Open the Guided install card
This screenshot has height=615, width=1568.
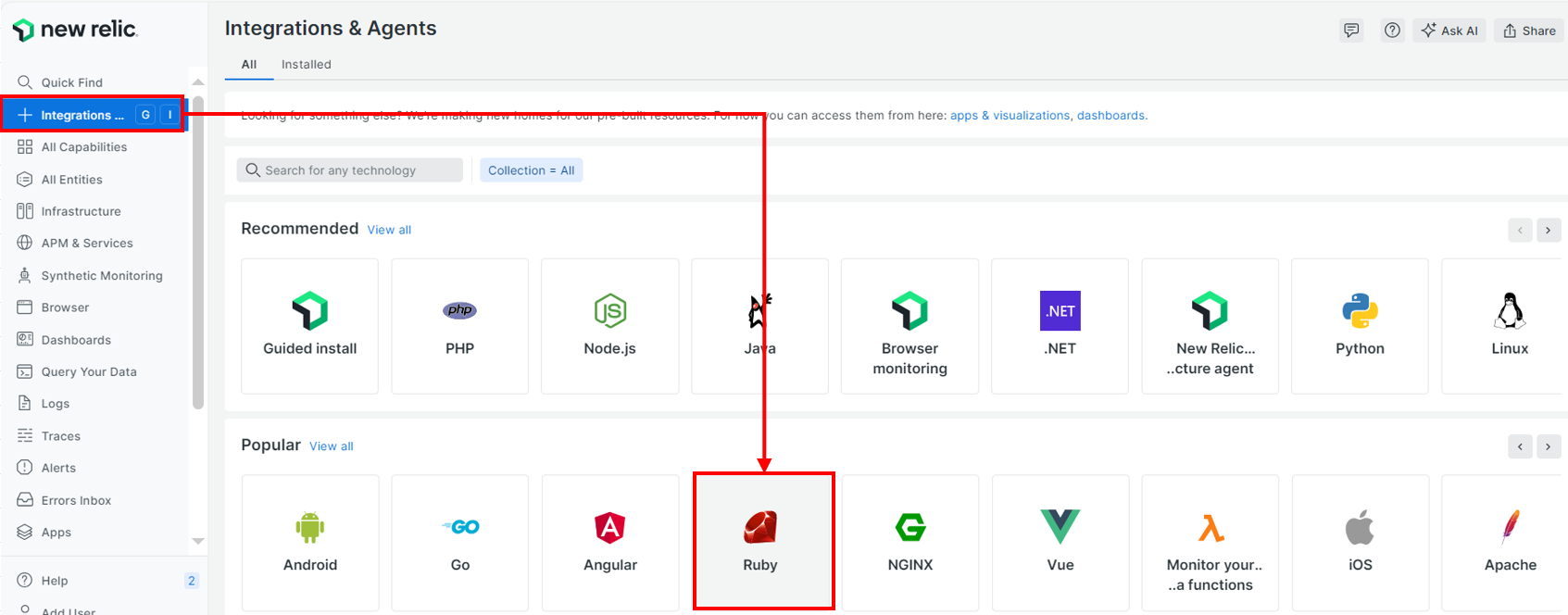point(309,326)
